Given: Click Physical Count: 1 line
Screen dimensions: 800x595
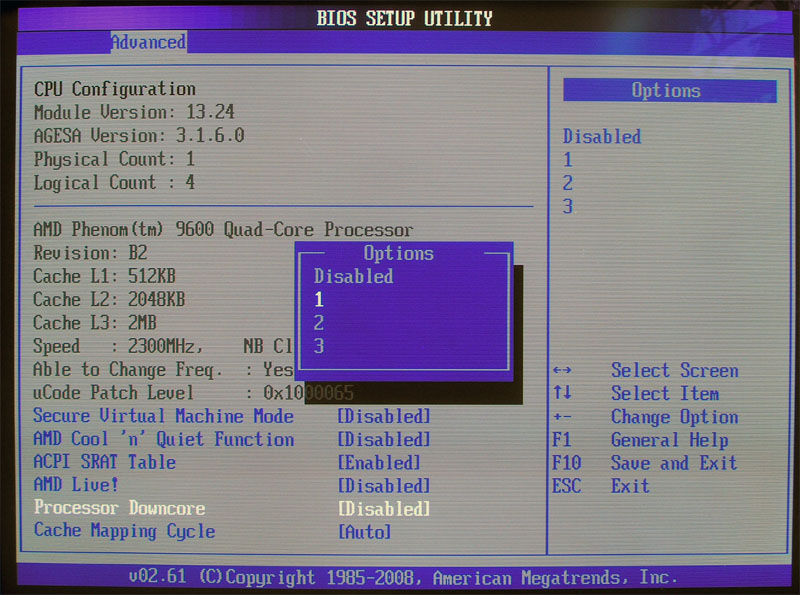Looking at the screenshot, I should [114, 159].
